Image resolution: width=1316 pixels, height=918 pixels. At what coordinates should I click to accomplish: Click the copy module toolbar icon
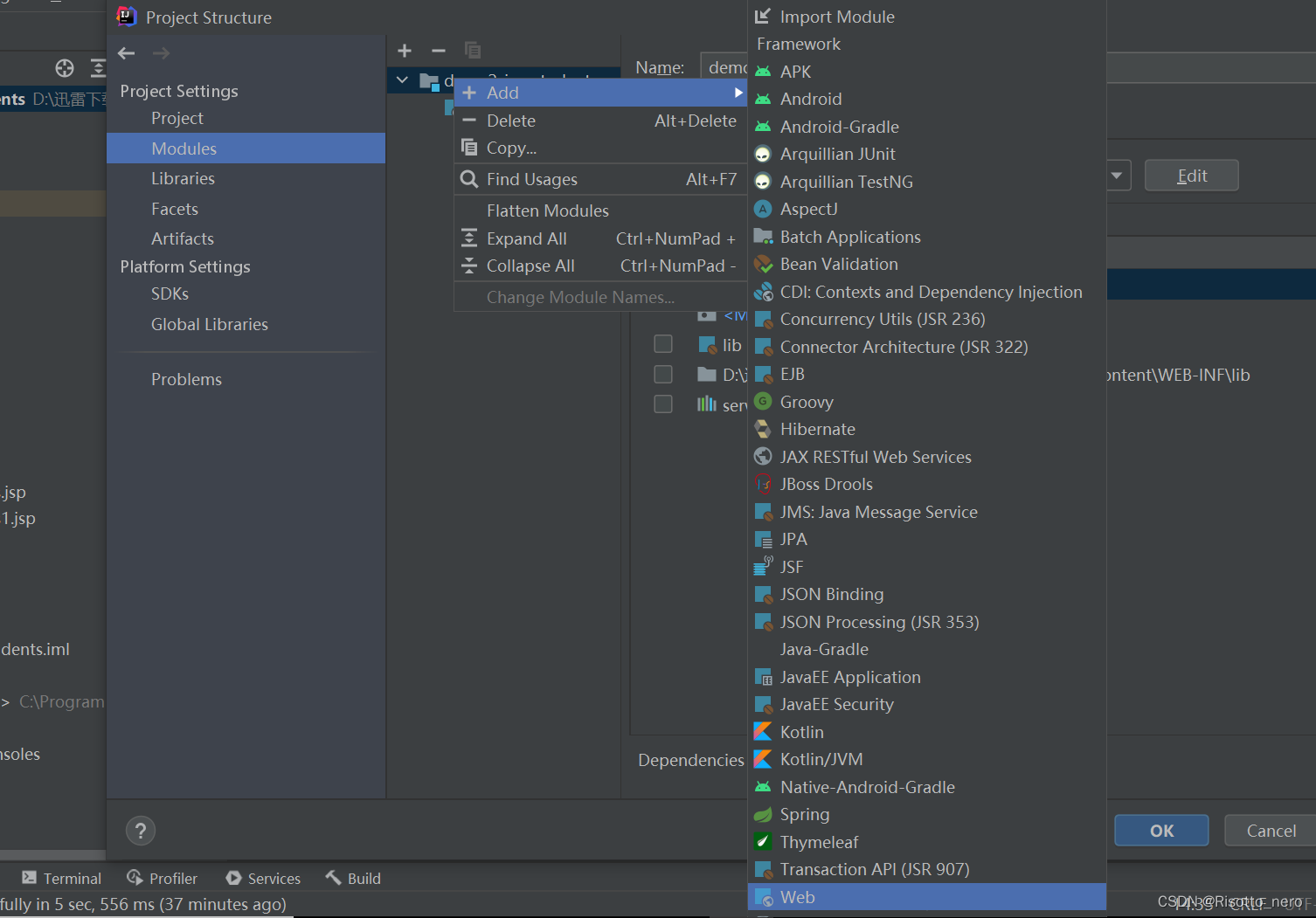coord(473,51)
